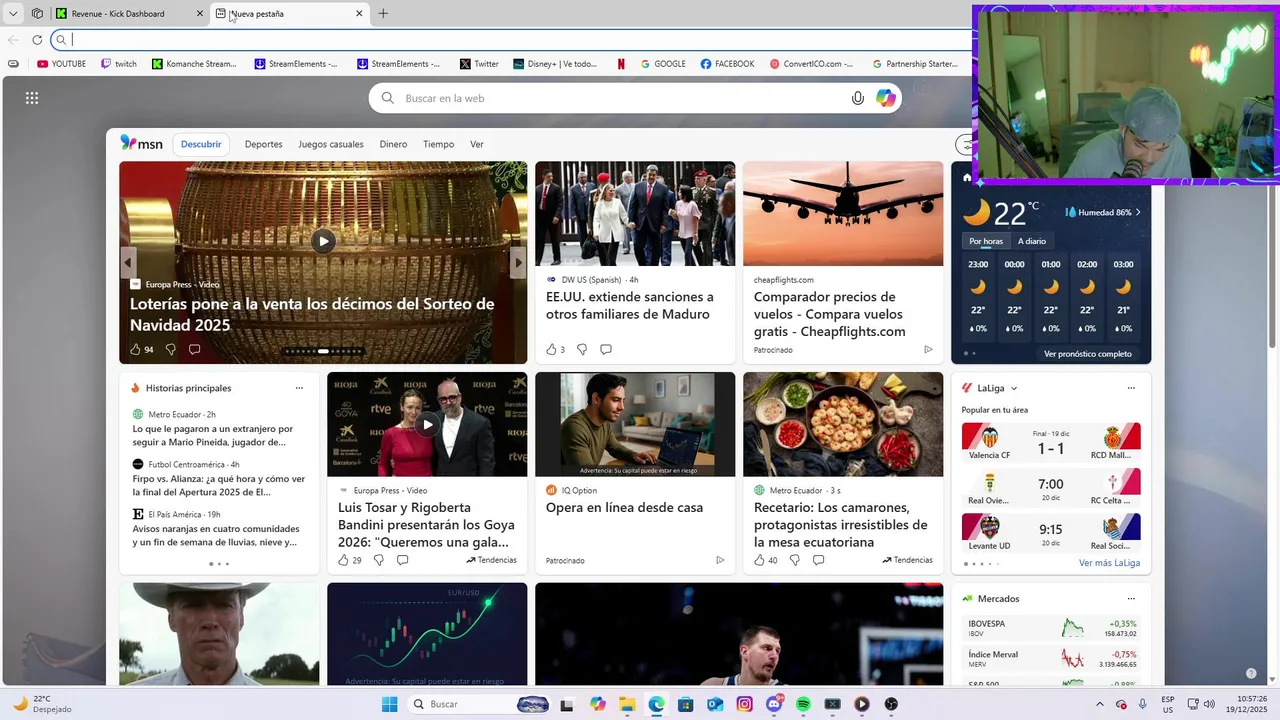Open the Partnership Starter bookmark
This screenshot has height=720, width=1280.
coord(914,64)
